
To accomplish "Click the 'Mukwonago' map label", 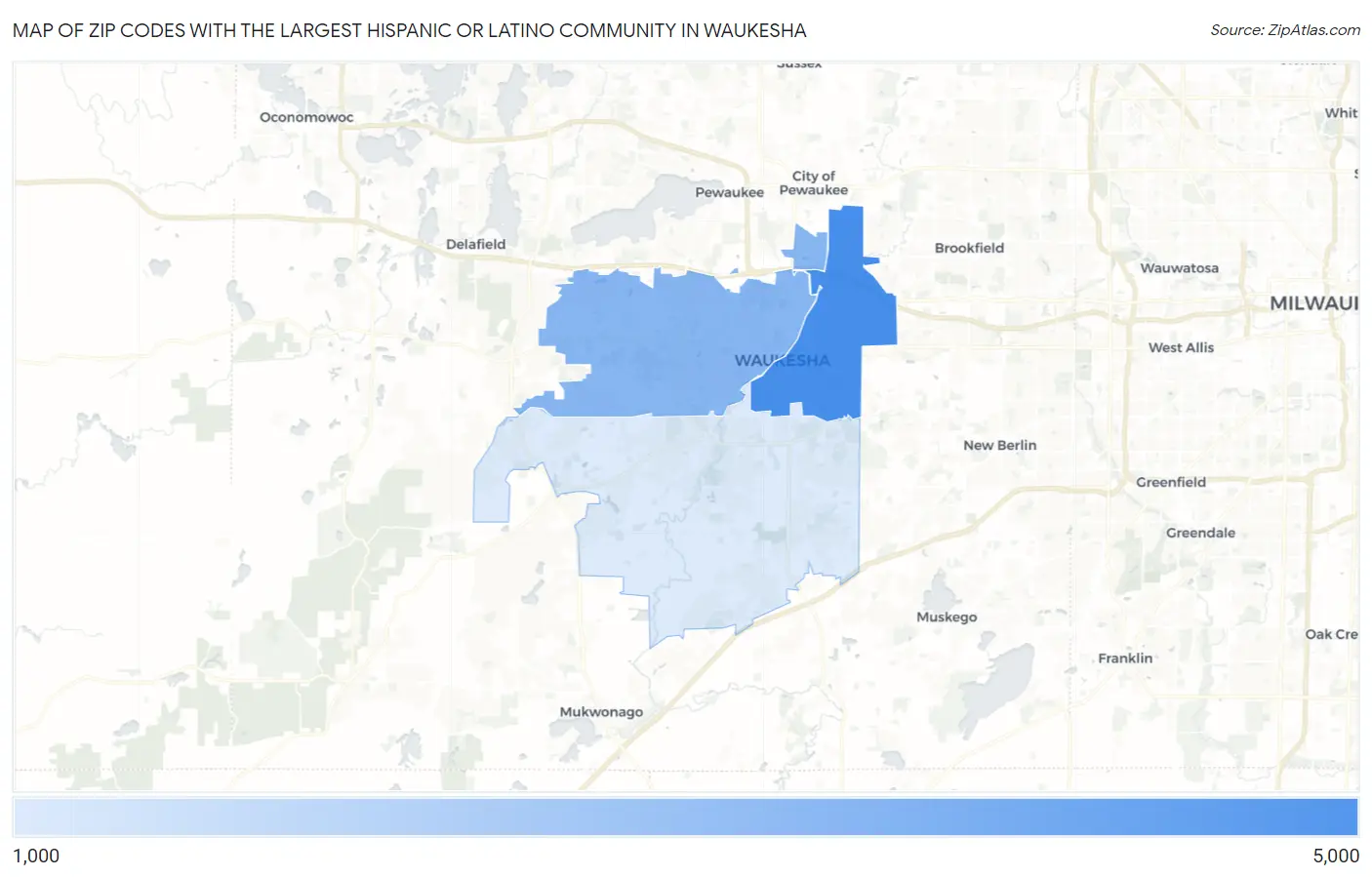I will (601, 711).
